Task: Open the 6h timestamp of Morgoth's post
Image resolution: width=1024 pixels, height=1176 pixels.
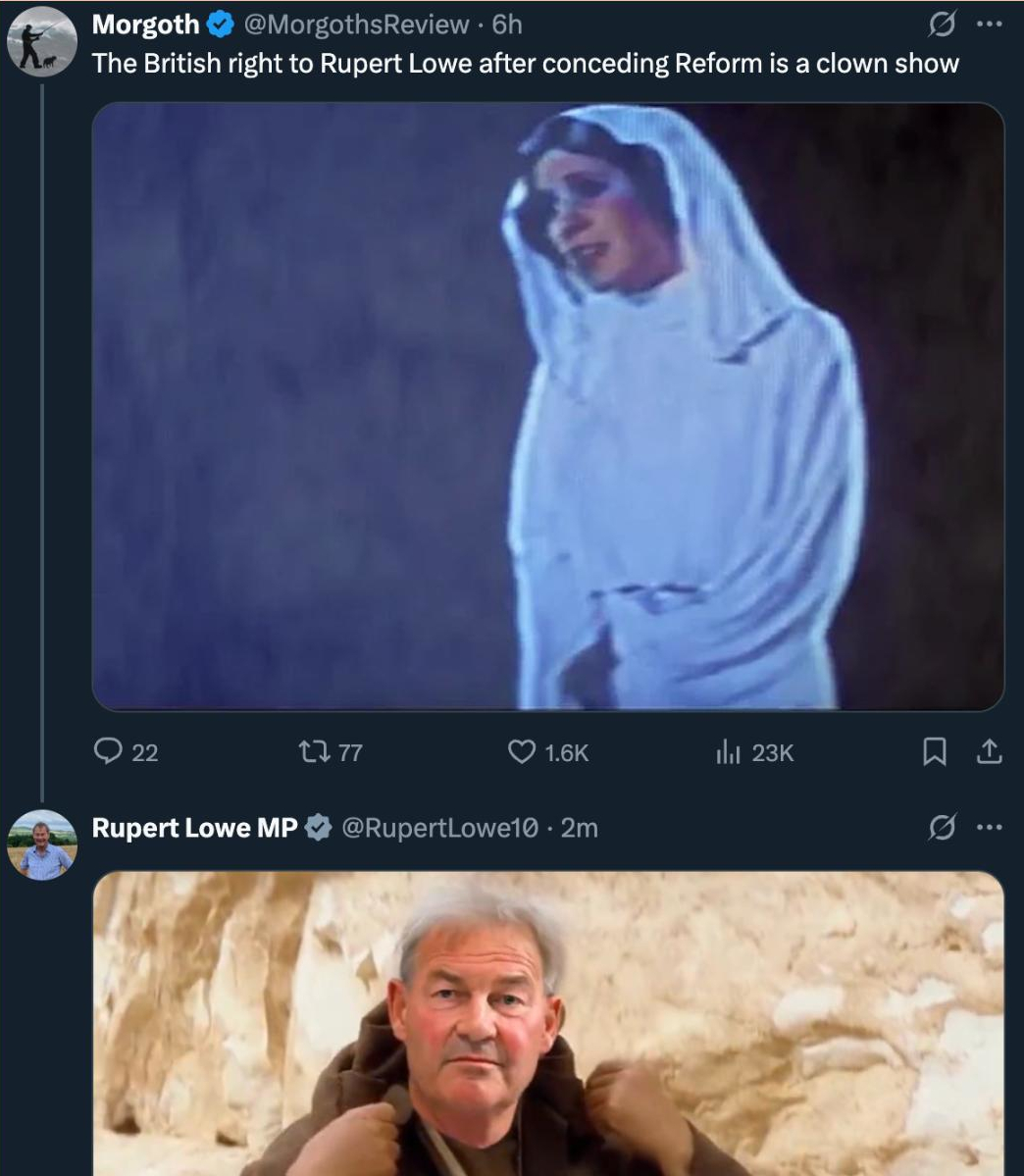Action: [507, 25]
